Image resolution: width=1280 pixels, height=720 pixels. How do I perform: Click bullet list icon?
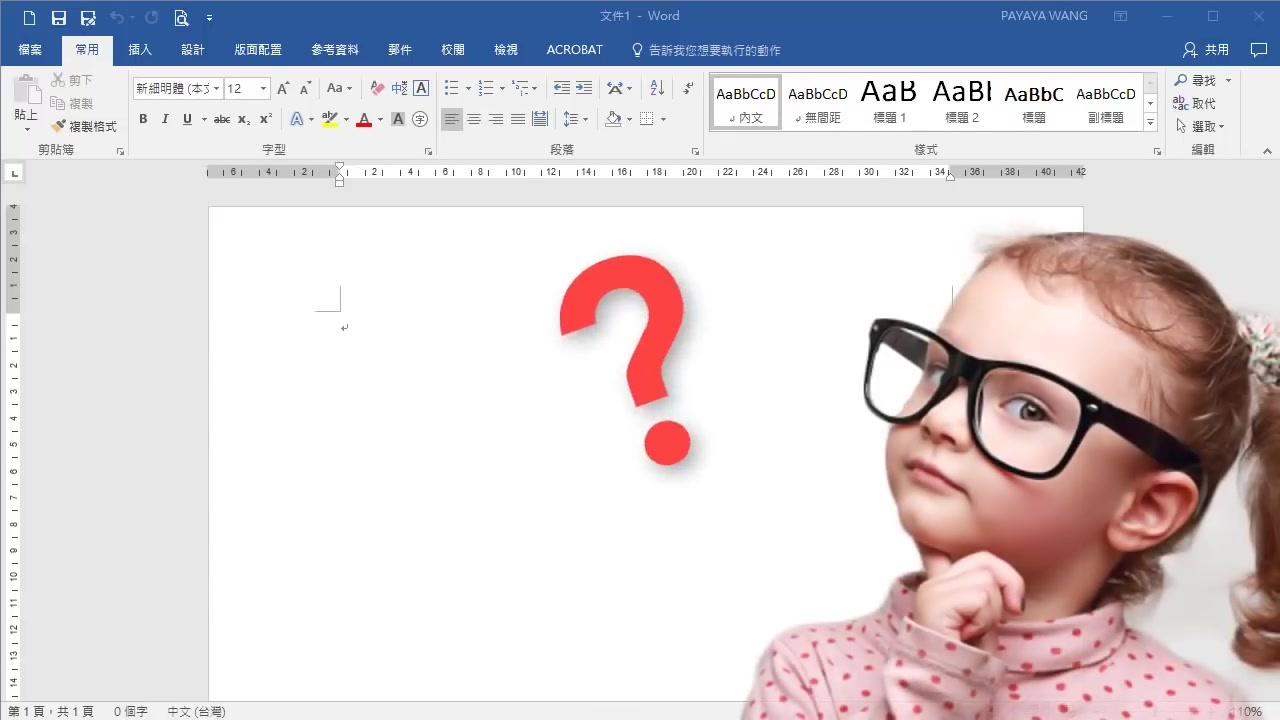click(452, 88)
